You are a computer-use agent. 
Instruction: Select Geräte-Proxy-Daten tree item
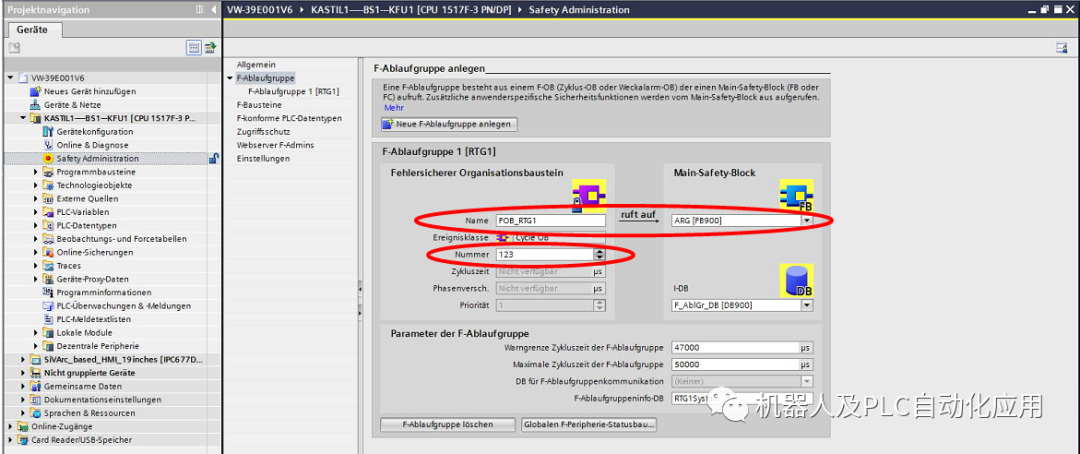tap(92, 279)
